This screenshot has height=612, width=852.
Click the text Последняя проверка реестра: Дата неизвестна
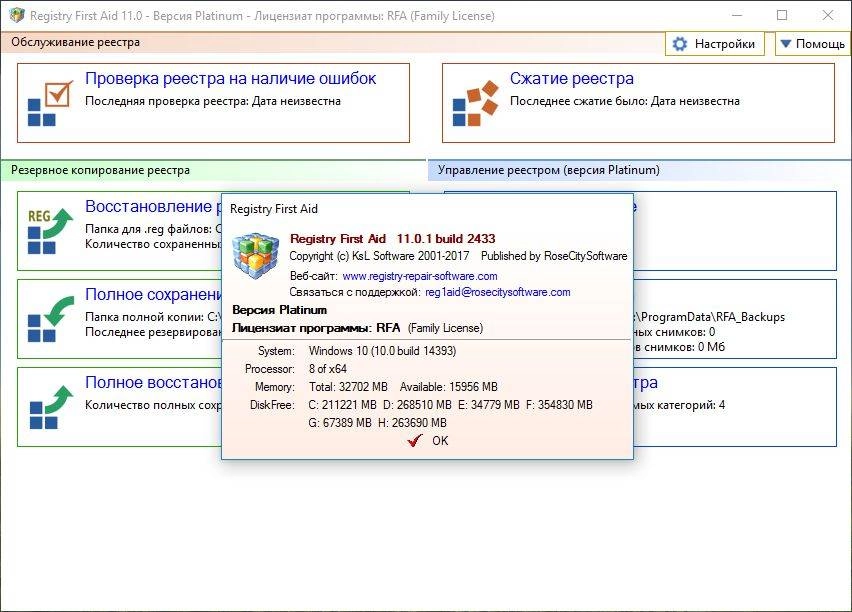213,101
